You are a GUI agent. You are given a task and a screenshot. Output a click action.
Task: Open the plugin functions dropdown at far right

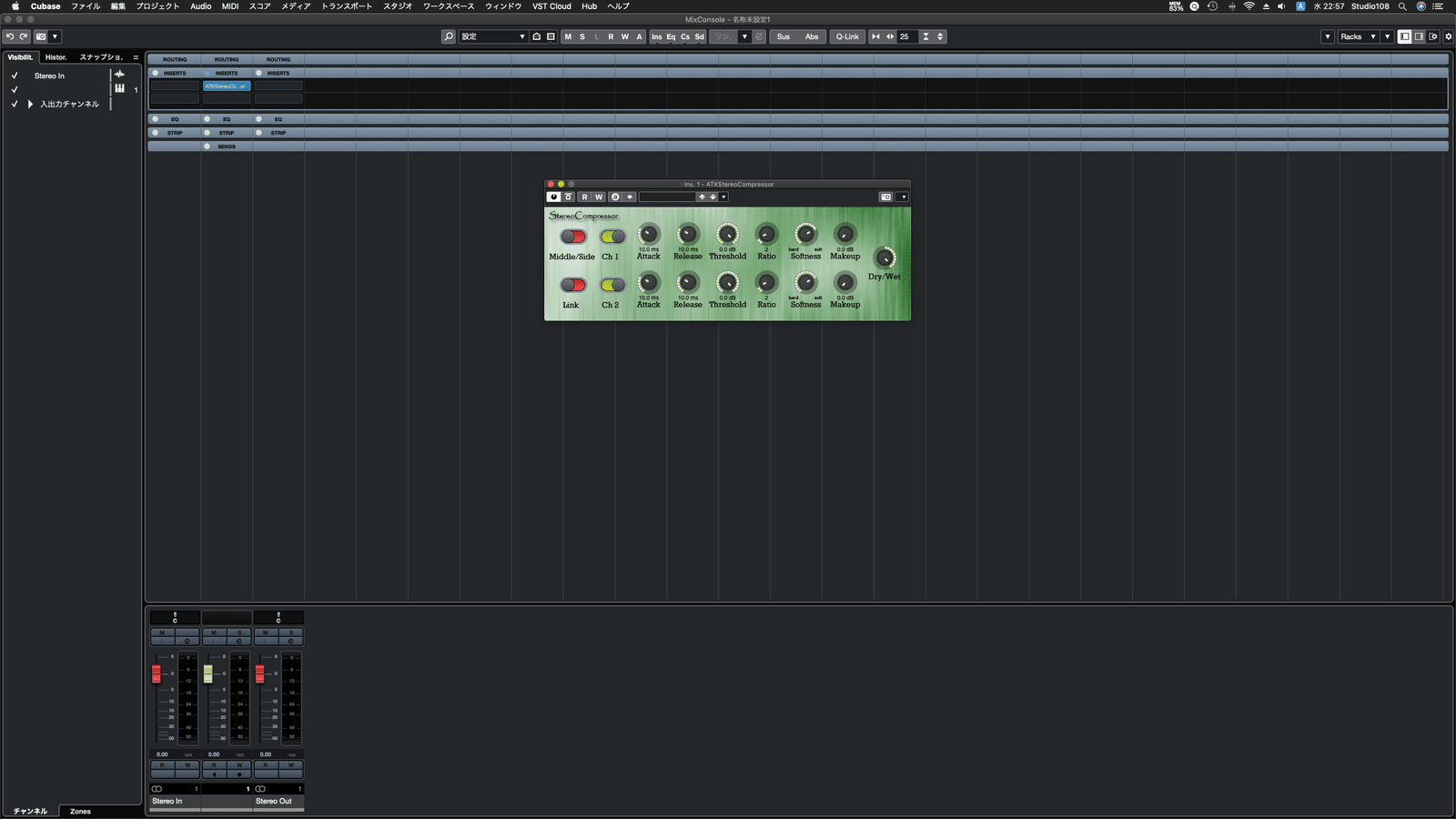pos(903,197)
